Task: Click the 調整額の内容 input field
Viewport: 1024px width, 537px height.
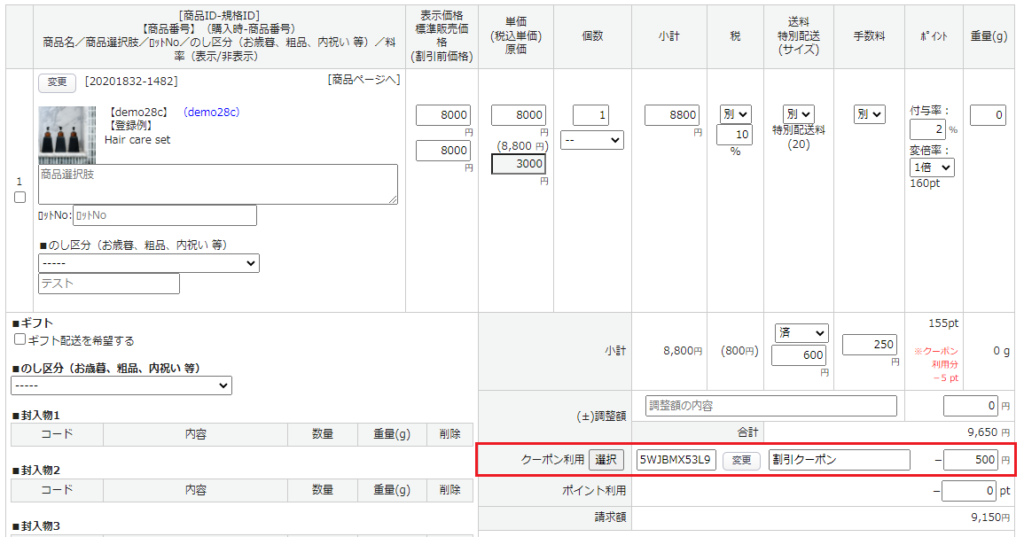Action: (771, 406)
